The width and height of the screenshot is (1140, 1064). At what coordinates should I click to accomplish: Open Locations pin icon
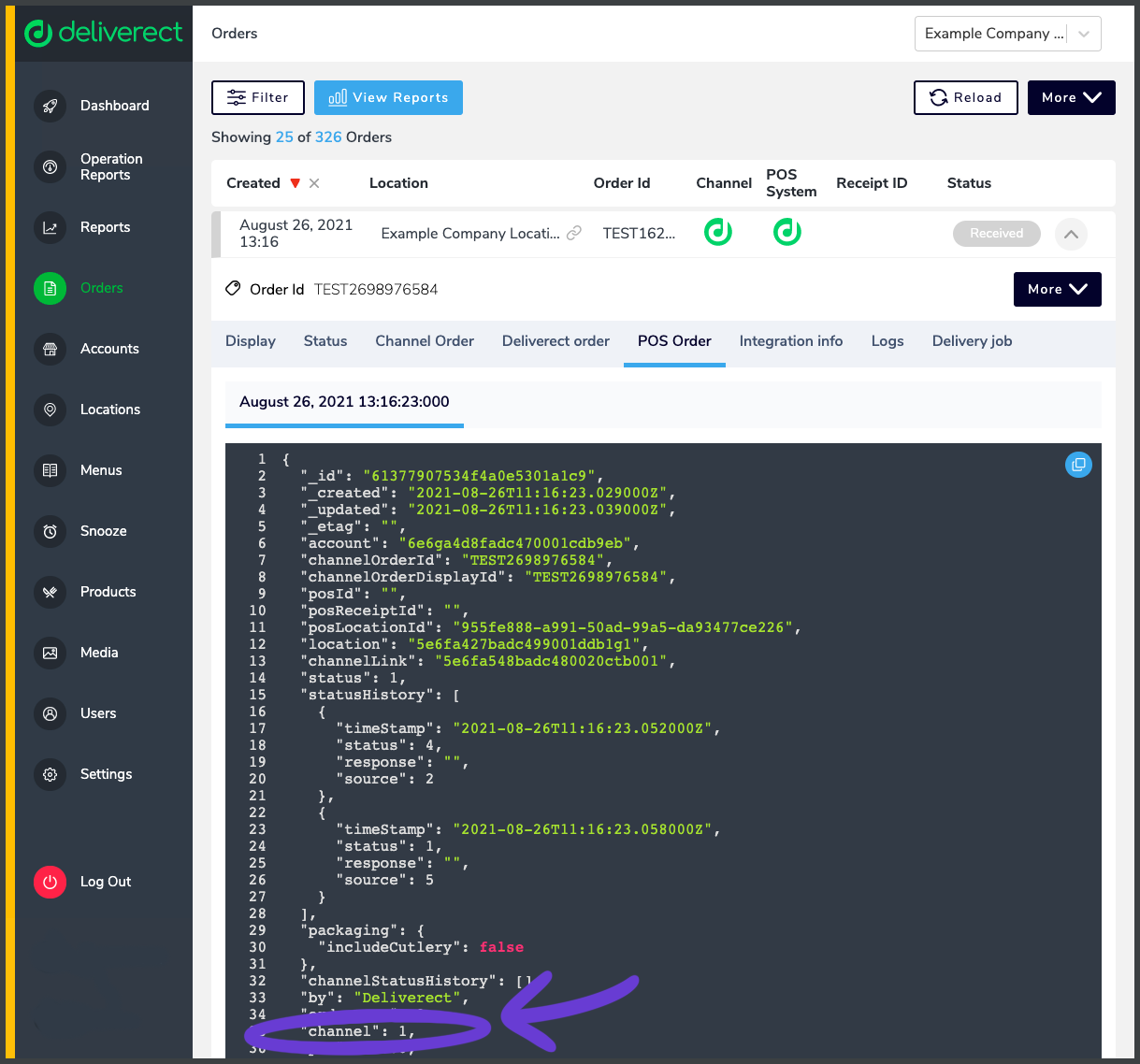[51, 410]
